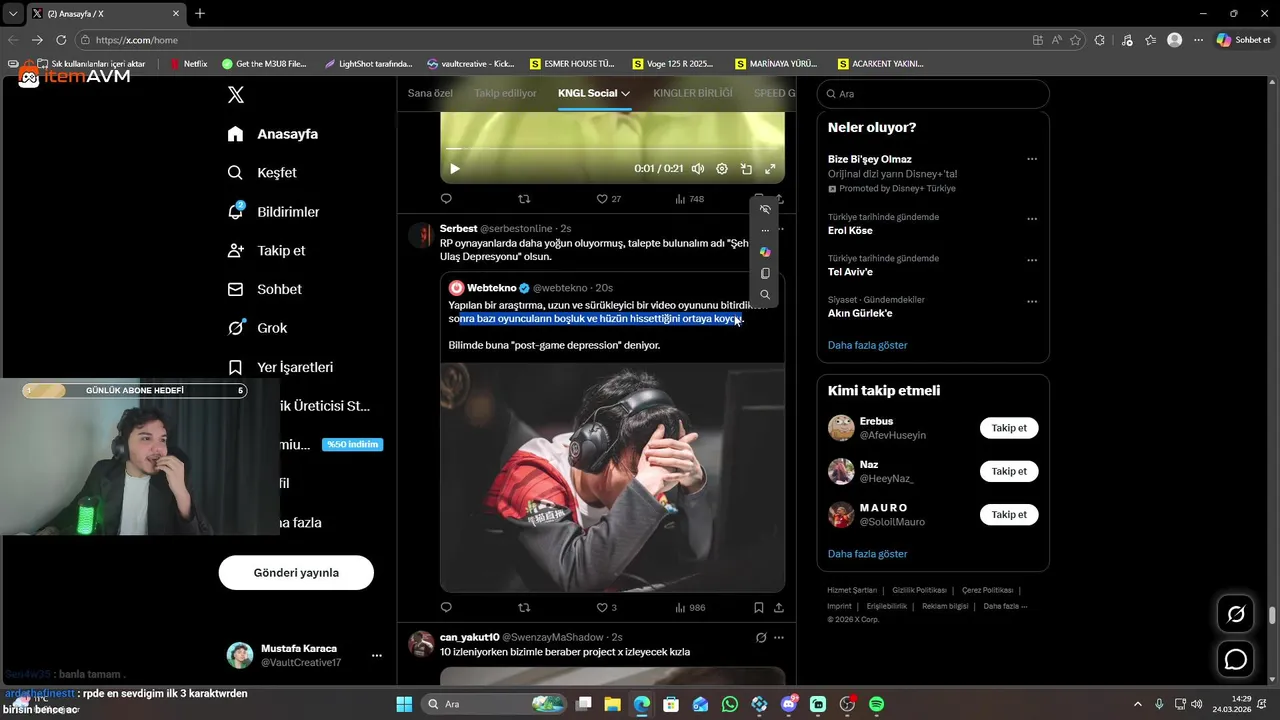The image size is (1280, 720).
Task: Enter video fullscreen mode
Action: (770, 169)
